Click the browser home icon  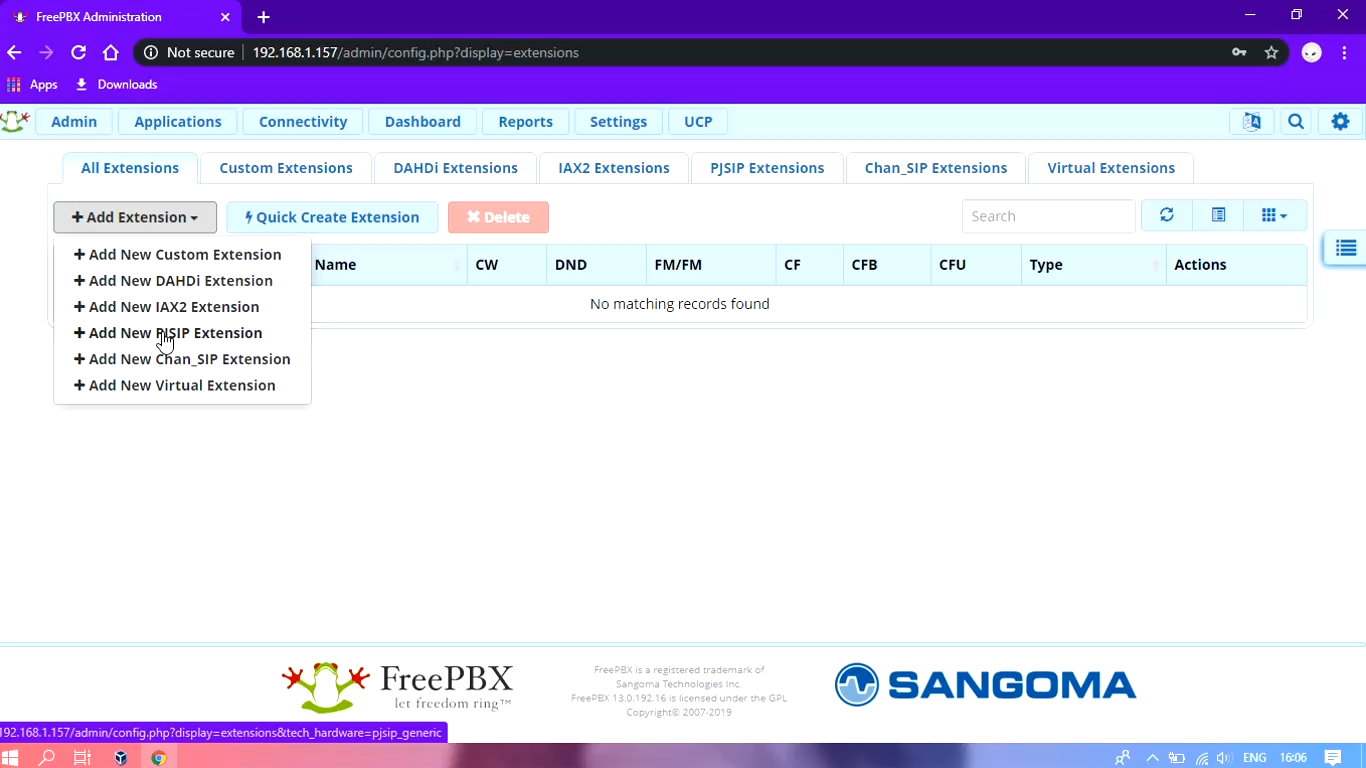111,52
